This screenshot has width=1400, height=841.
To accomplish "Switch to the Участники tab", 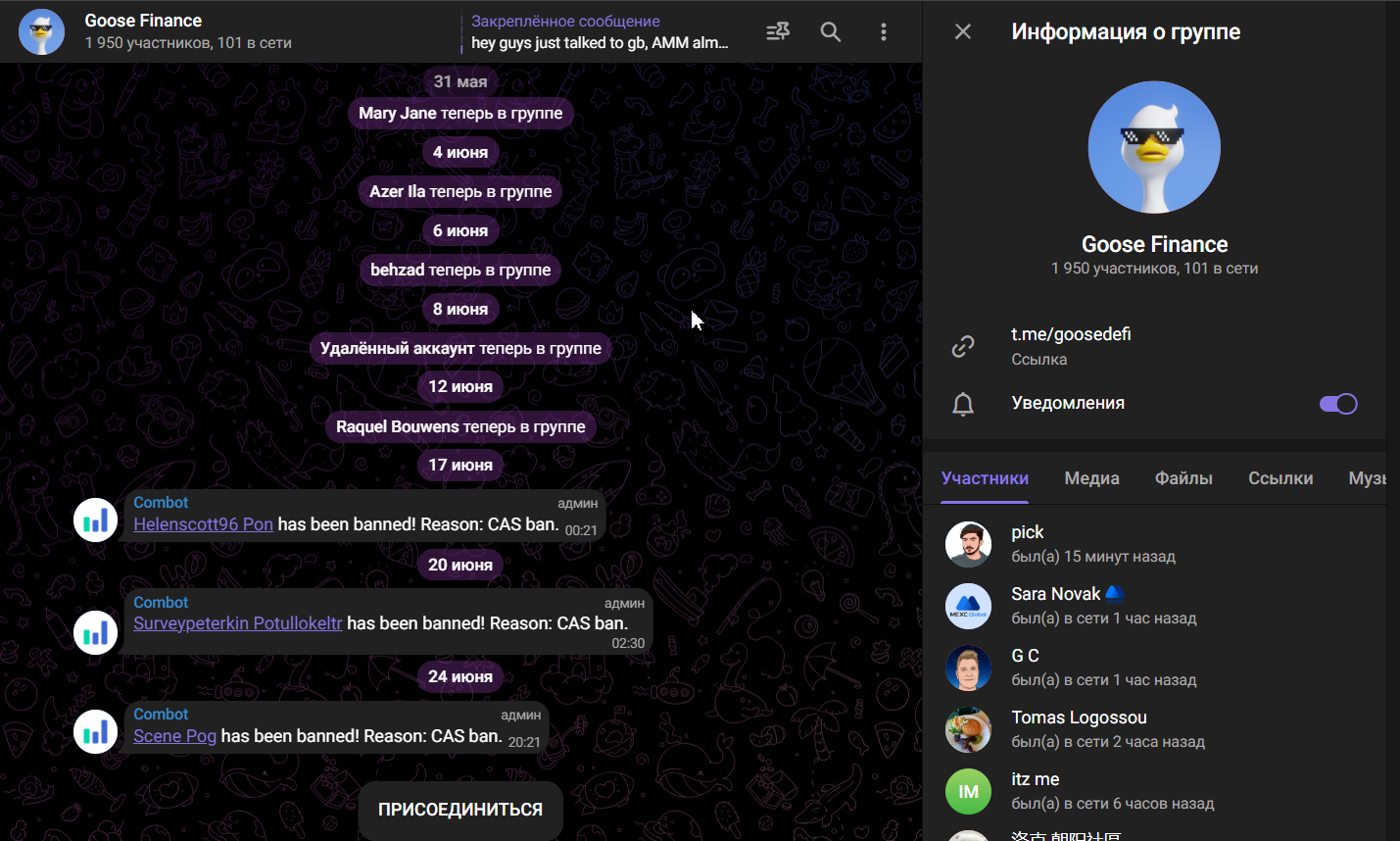I will (x=985, y=478).
